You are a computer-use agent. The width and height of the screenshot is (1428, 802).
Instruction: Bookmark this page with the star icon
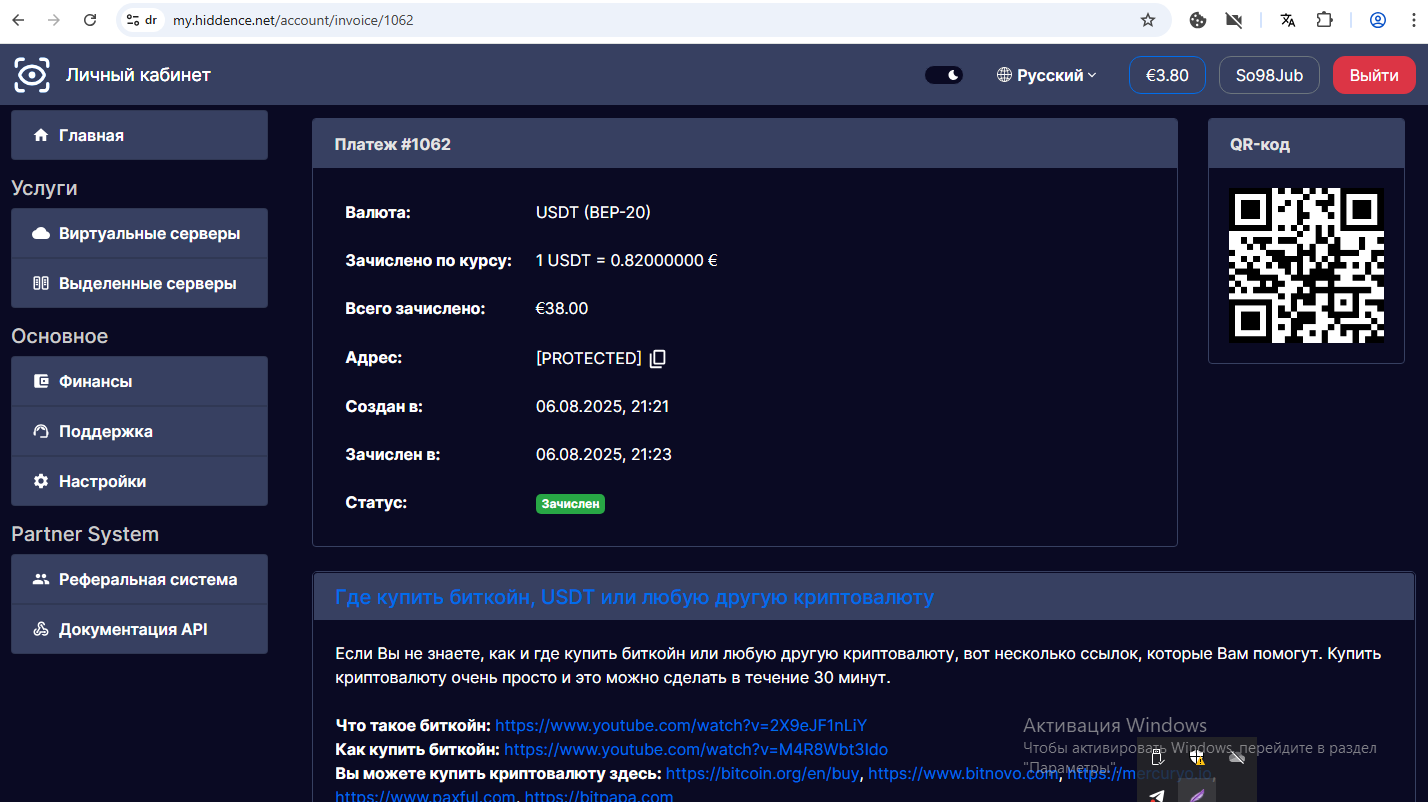[x=1148, y=20]
